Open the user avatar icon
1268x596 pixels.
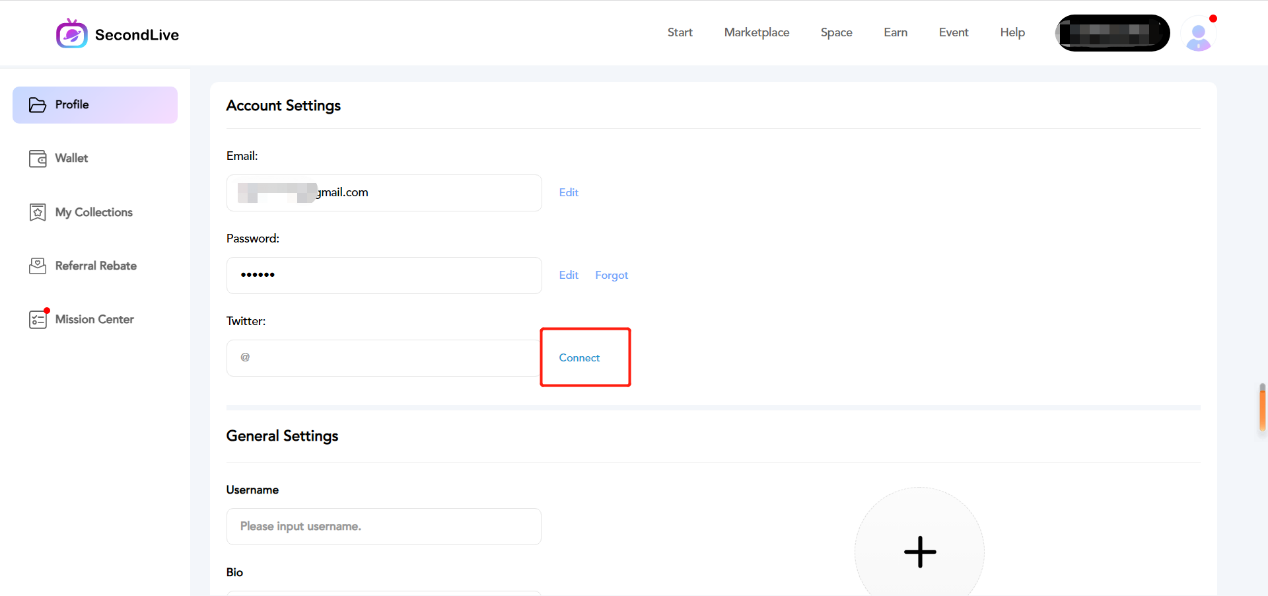(1198, 36)
